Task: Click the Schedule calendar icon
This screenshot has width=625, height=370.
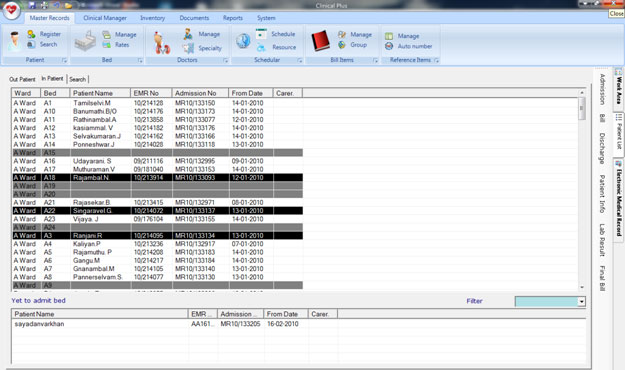Action: tap(261, 34)
